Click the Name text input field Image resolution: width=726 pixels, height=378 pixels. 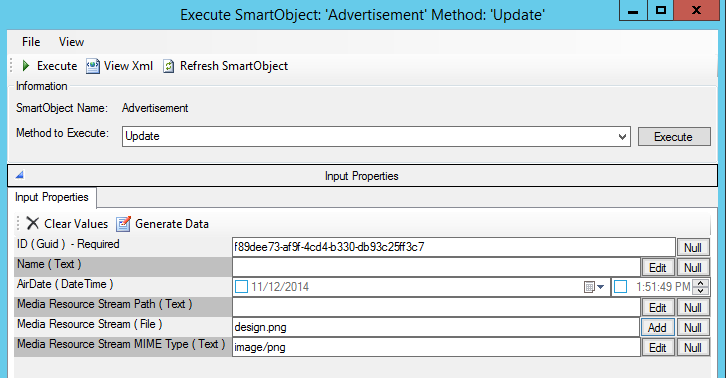(436, 267)
